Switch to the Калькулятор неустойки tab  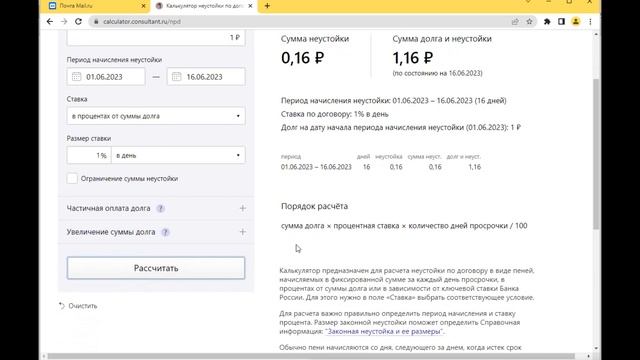[203, 6]
